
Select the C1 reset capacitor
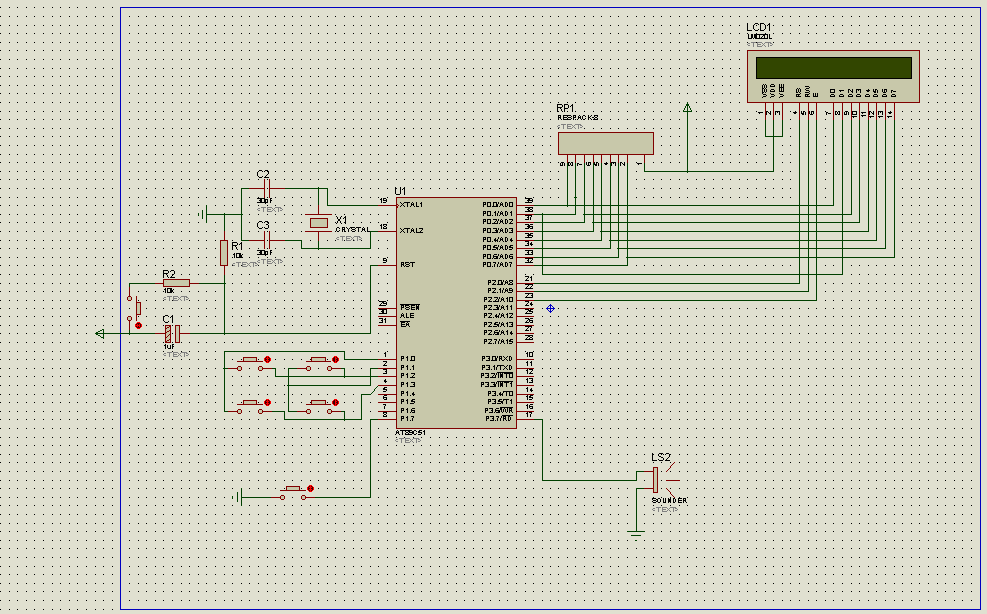[172, 333]
